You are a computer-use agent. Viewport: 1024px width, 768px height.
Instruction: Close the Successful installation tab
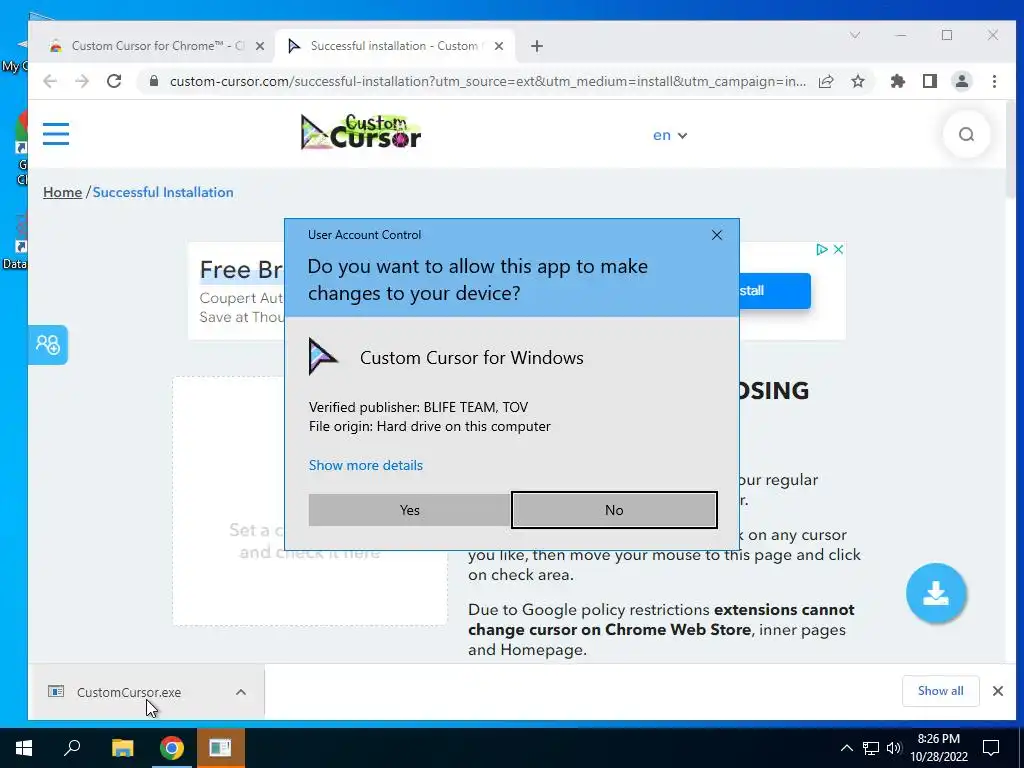(499, 46)
